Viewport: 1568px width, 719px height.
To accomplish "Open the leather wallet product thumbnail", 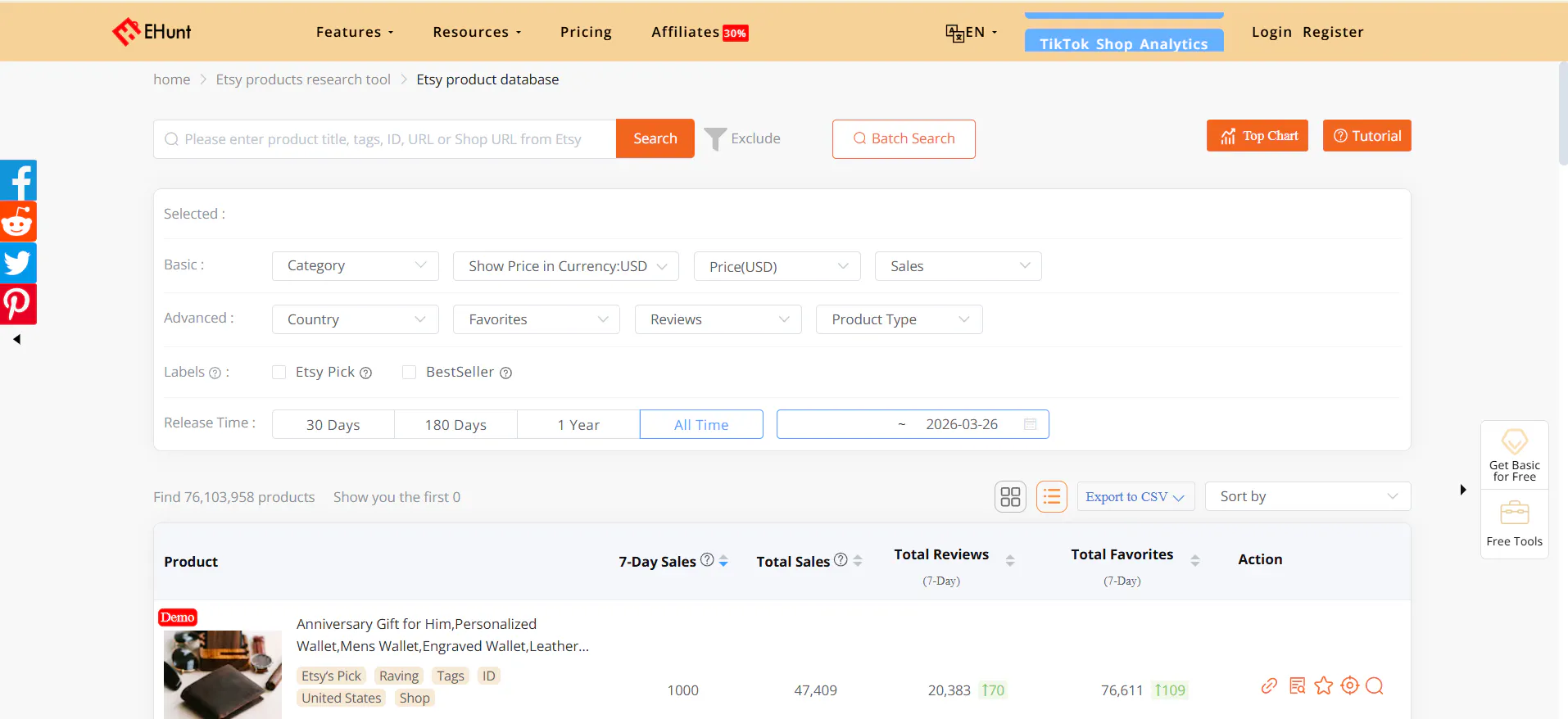I will click(x=223, y=675).
